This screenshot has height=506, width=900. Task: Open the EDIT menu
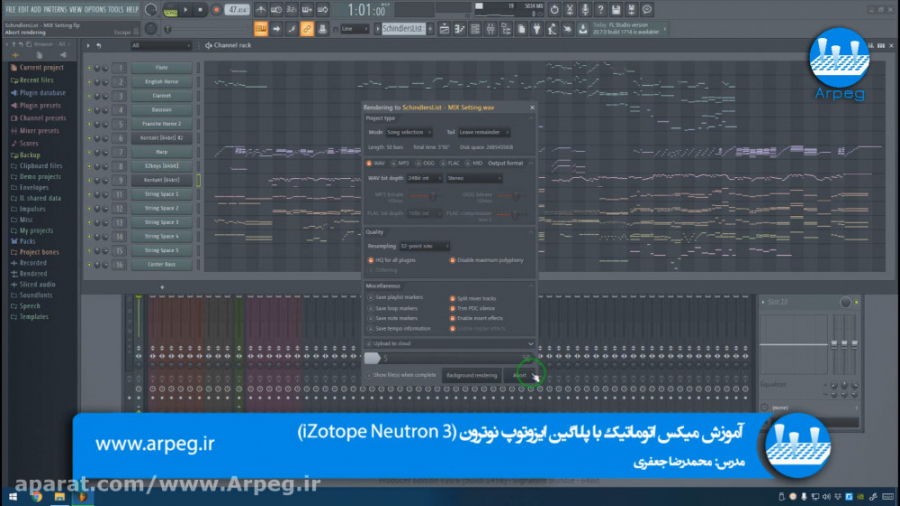point(24,10)
